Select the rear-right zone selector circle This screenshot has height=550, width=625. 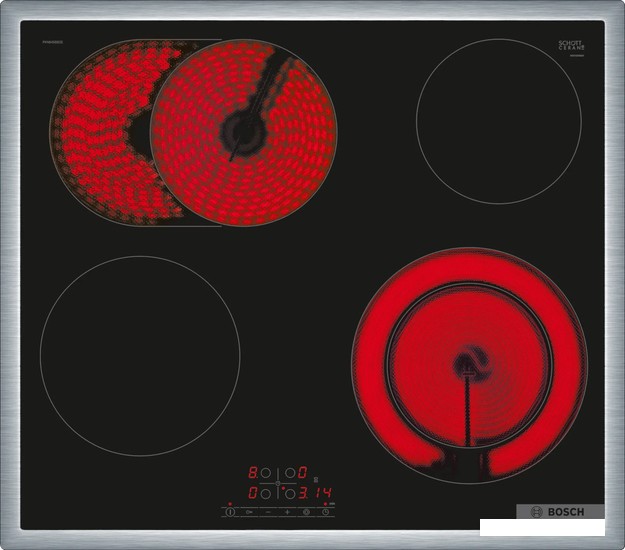coord(290,473)
